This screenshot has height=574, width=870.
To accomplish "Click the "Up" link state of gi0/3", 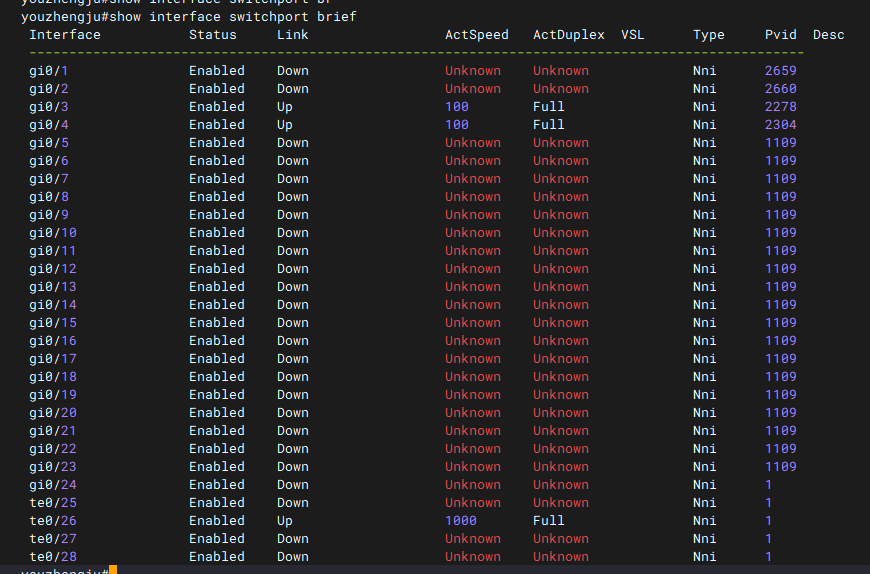I will coord(285,107).
